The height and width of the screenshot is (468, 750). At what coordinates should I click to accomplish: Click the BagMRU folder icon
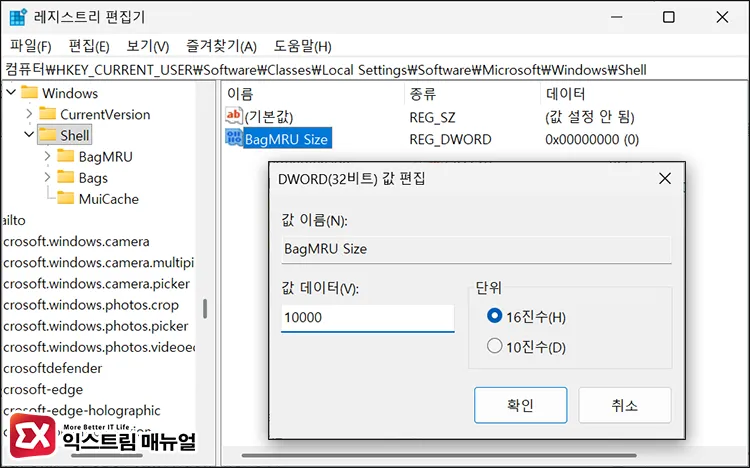point(66,156)
